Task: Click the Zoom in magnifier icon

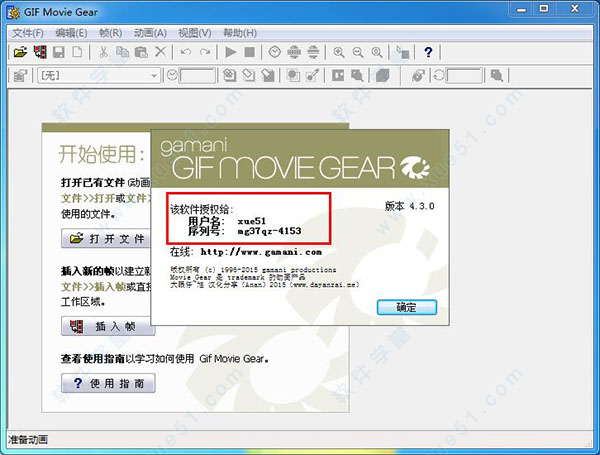Action: 339,52
